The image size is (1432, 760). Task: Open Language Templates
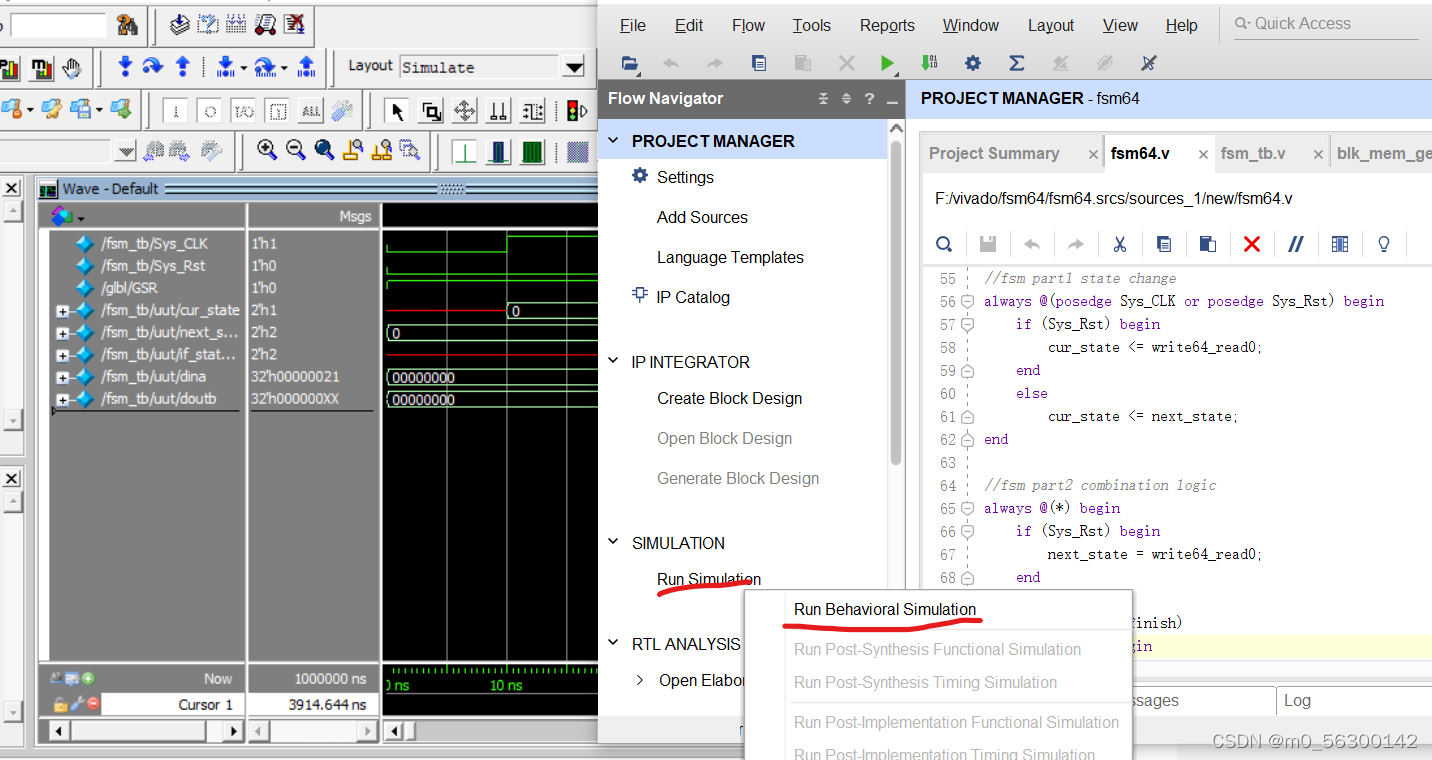click(x=730, y=257)
